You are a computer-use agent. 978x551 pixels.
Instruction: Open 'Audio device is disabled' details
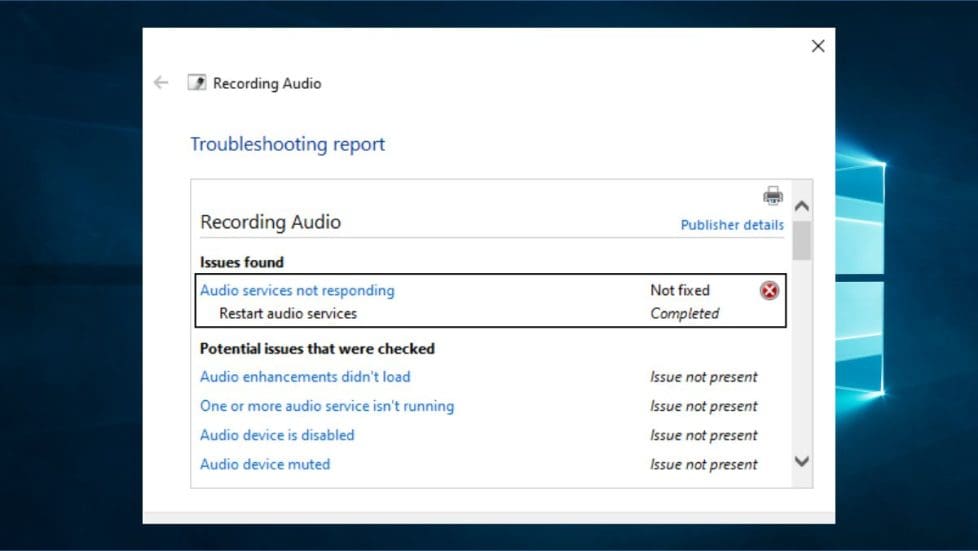pos(277,435)
